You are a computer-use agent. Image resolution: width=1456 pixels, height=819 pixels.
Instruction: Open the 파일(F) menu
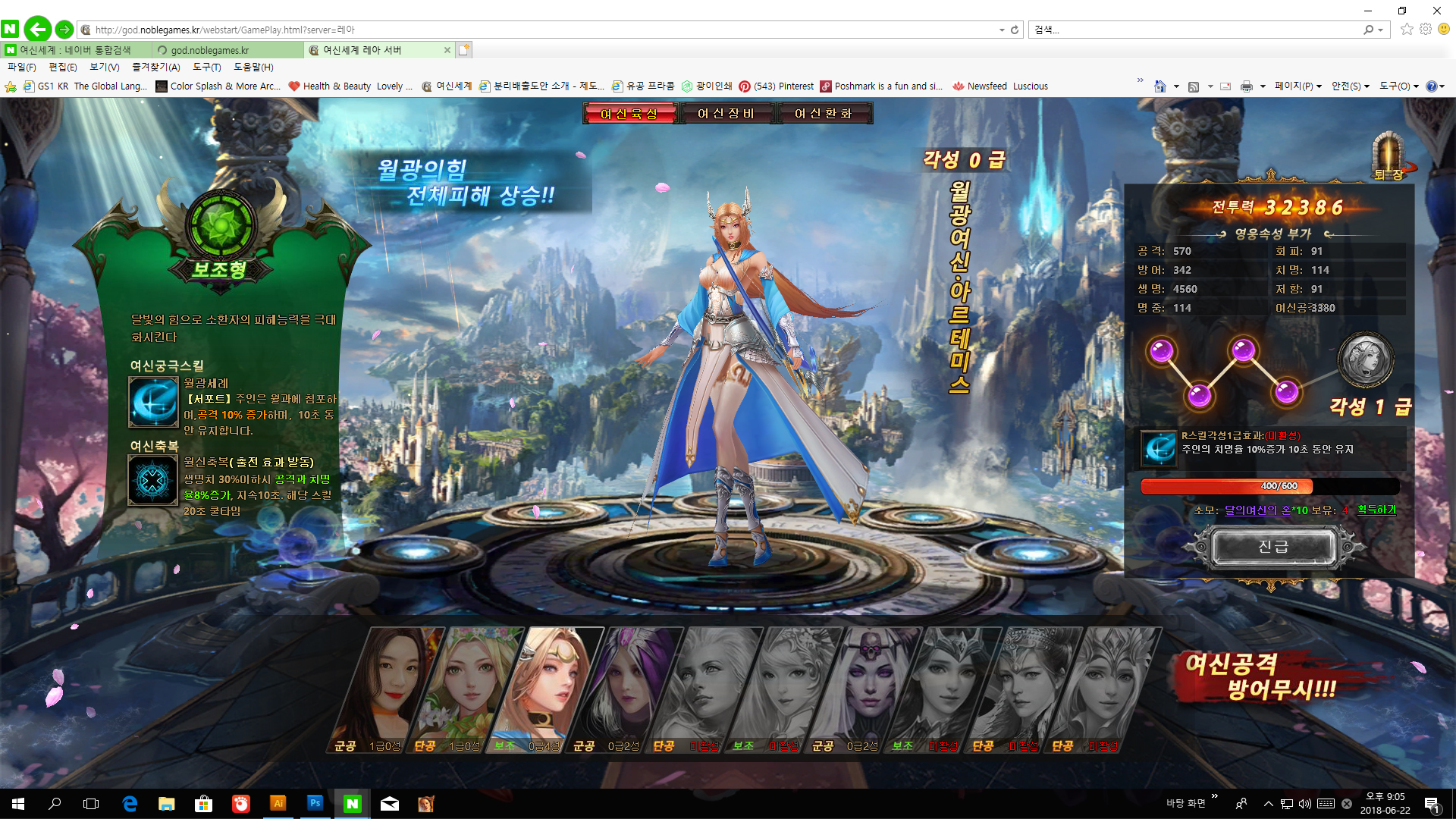pyautogui.click(x=22, y=67)
